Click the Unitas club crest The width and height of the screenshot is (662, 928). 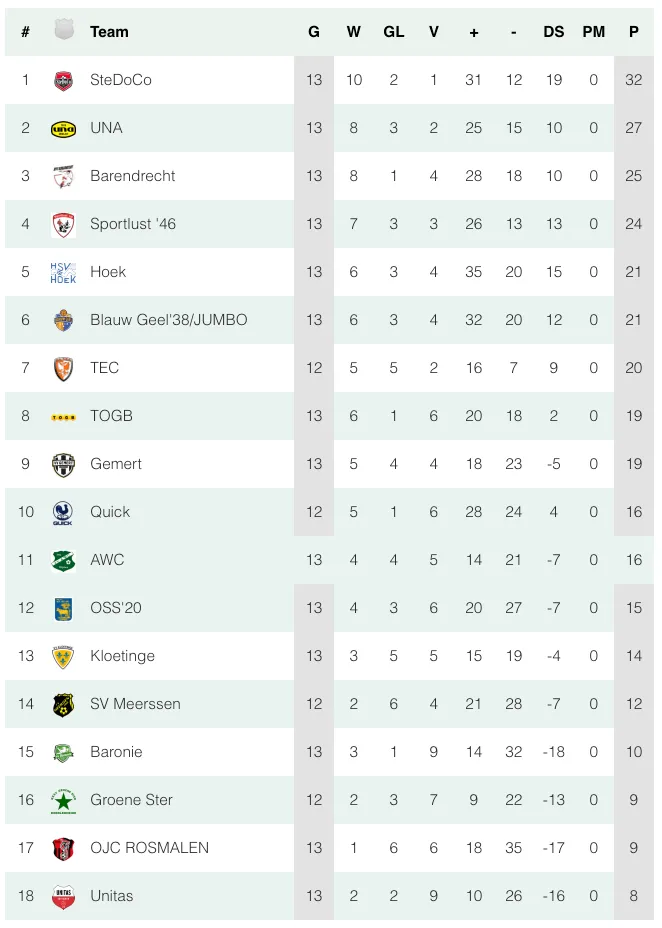click(63, 896)
